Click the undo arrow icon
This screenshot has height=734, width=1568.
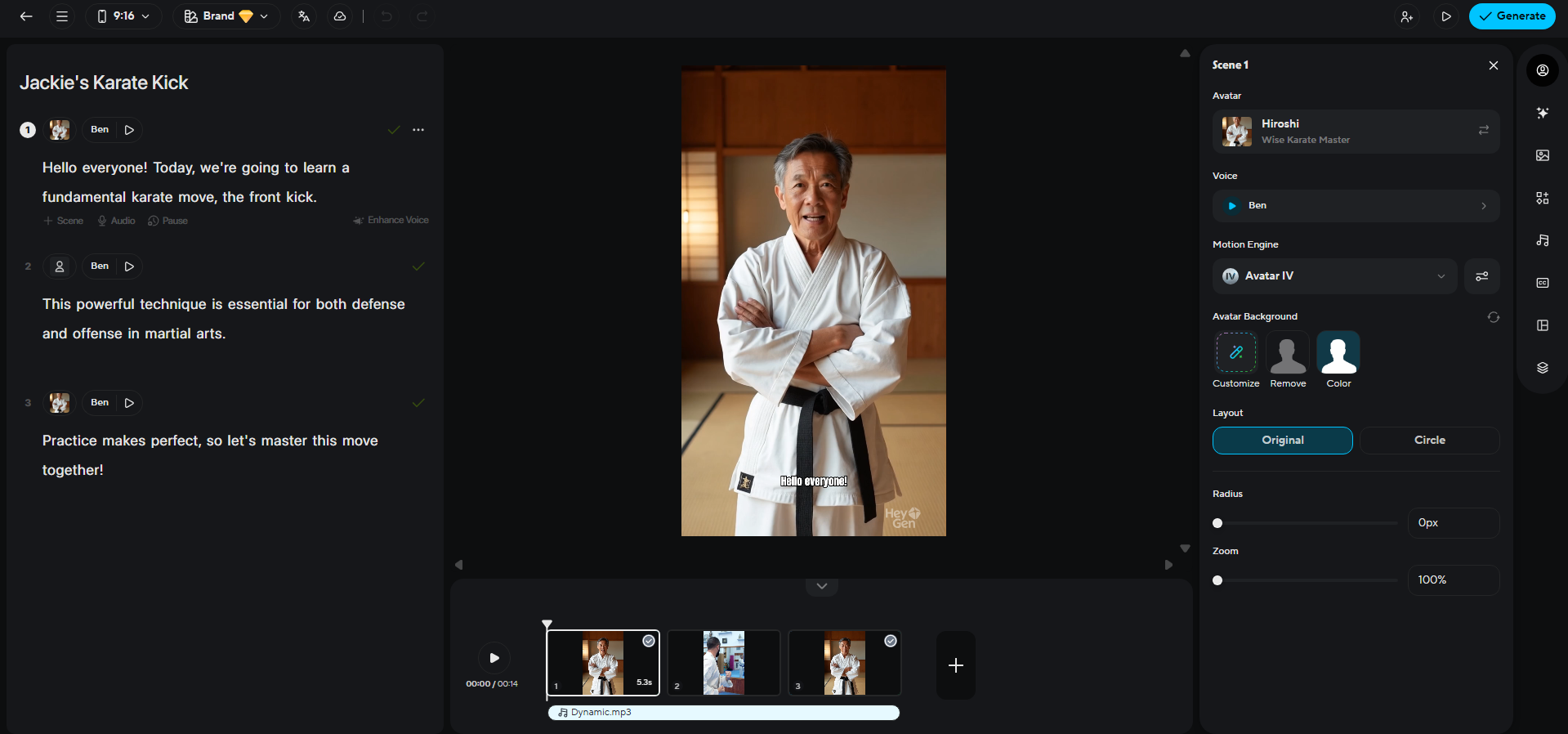(386, 16)
